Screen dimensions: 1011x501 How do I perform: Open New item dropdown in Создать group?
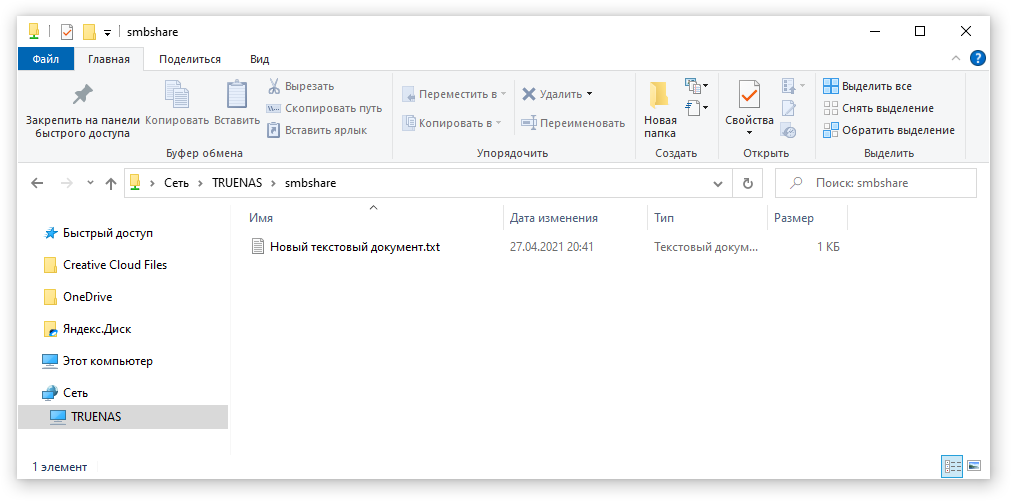696,85
